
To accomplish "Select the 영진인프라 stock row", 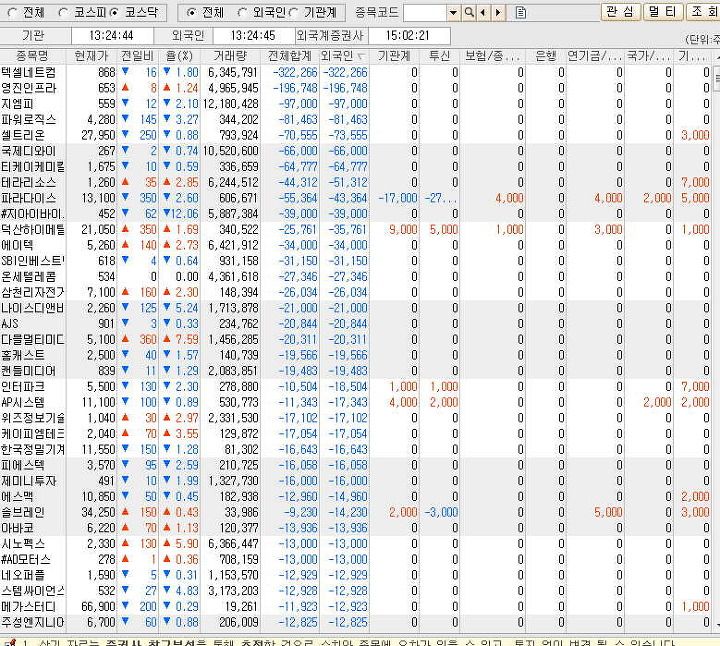I will (355, 88).
